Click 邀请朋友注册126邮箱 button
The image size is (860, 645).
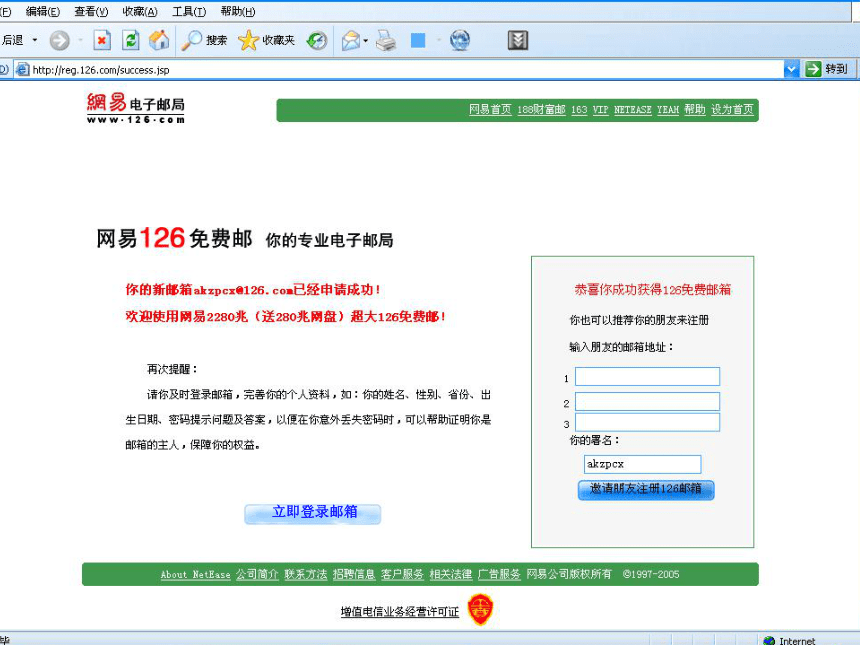pyautogui.click(x=646, y=489)
